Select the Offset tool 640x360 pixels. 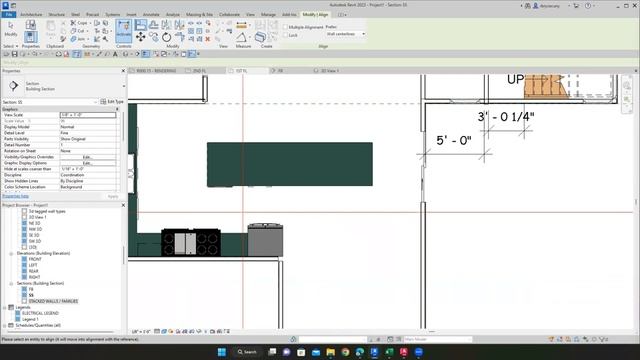(153, 25)
